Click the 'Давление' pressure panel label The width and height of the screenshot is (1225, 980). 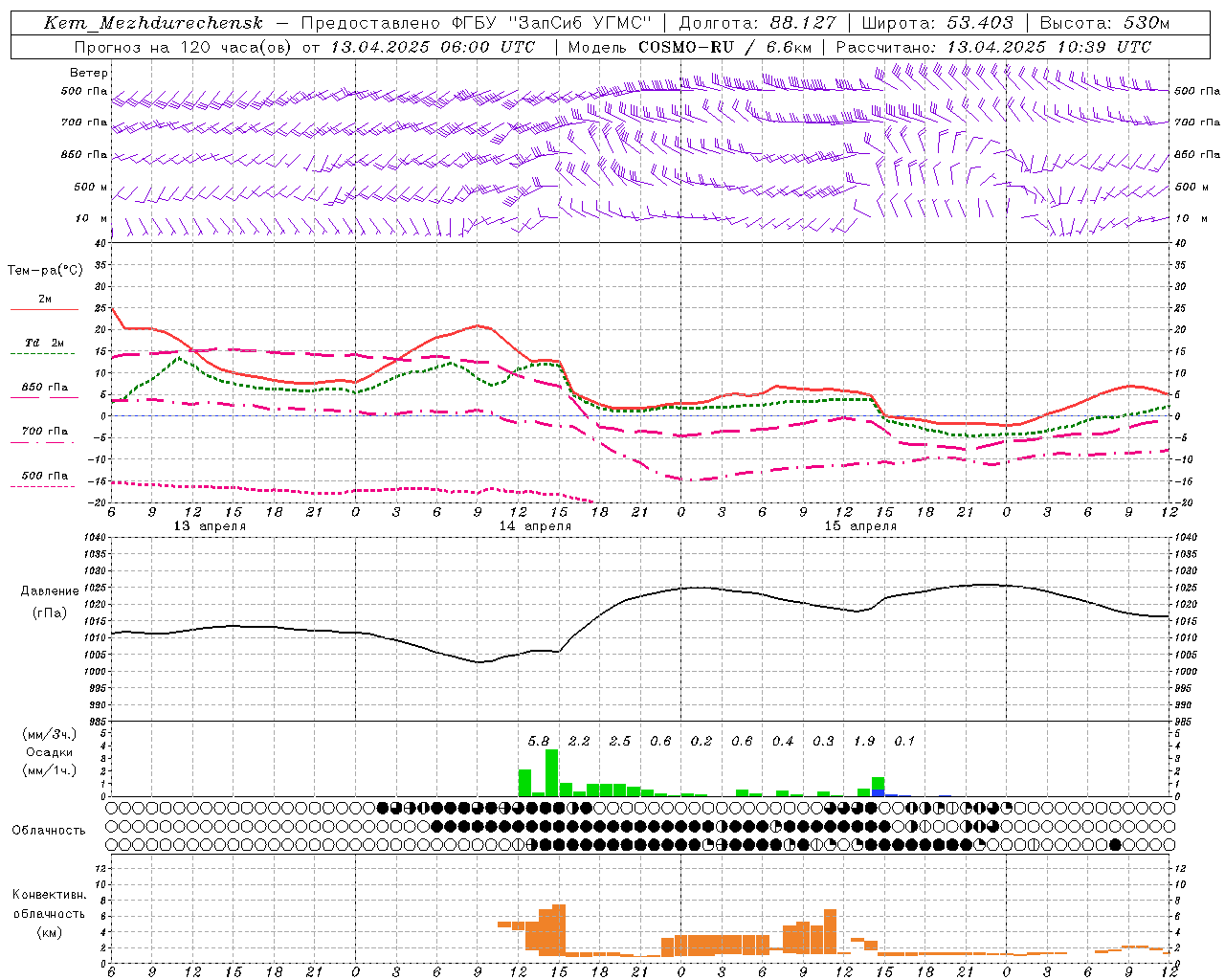click(50, 591)
